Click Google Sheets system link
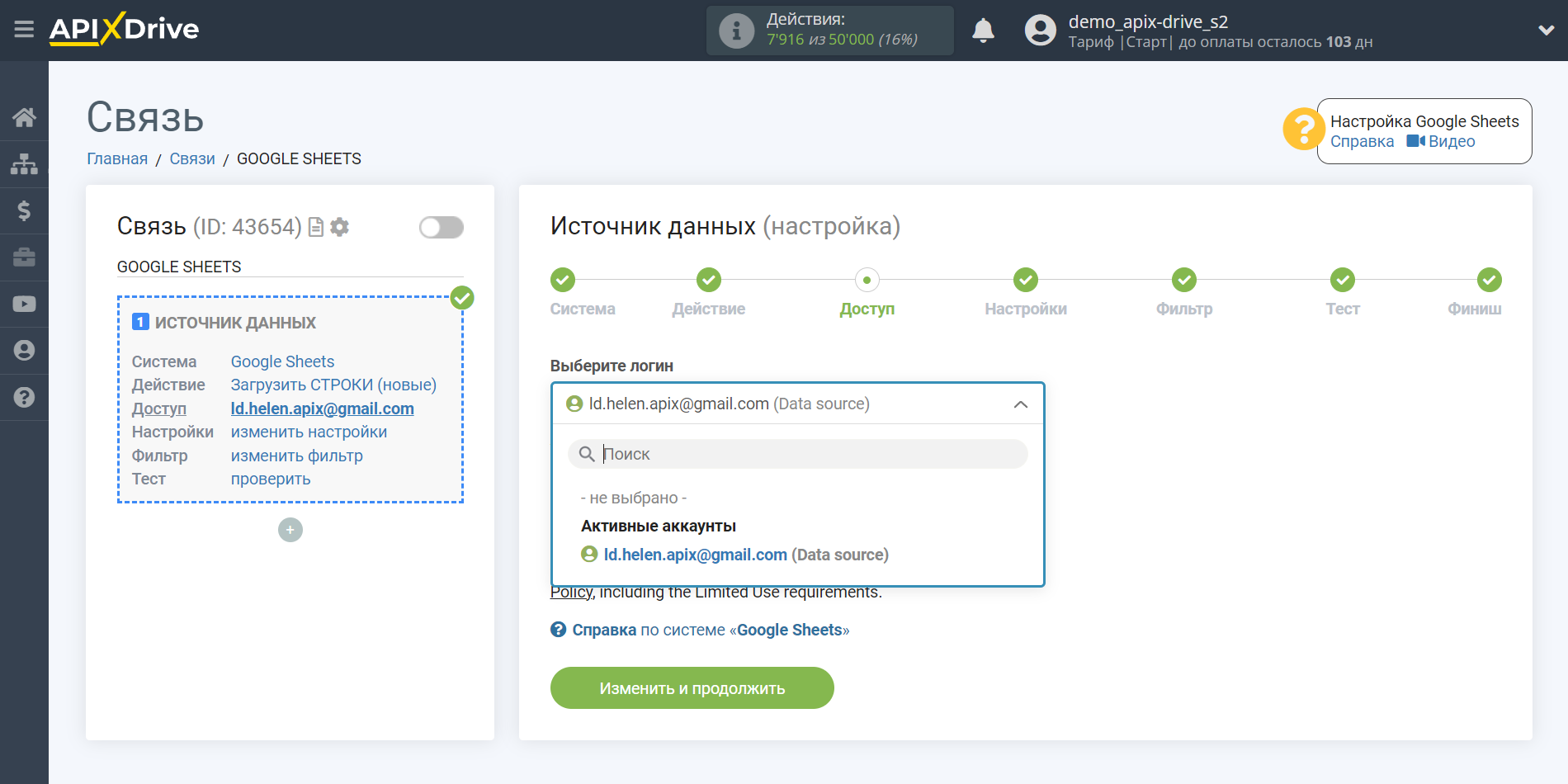The image size is (1568, 784). 282,361
